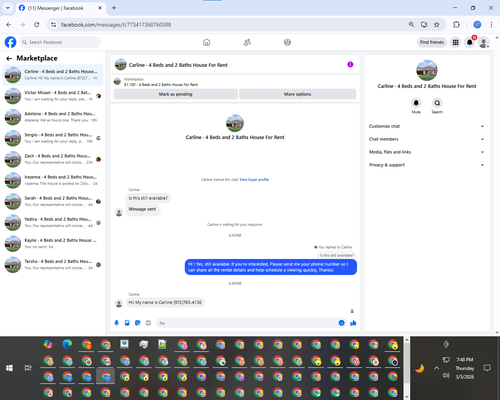Bookmark this page with the star icon
Screen dimensions: 500x400
pos(437,24)
